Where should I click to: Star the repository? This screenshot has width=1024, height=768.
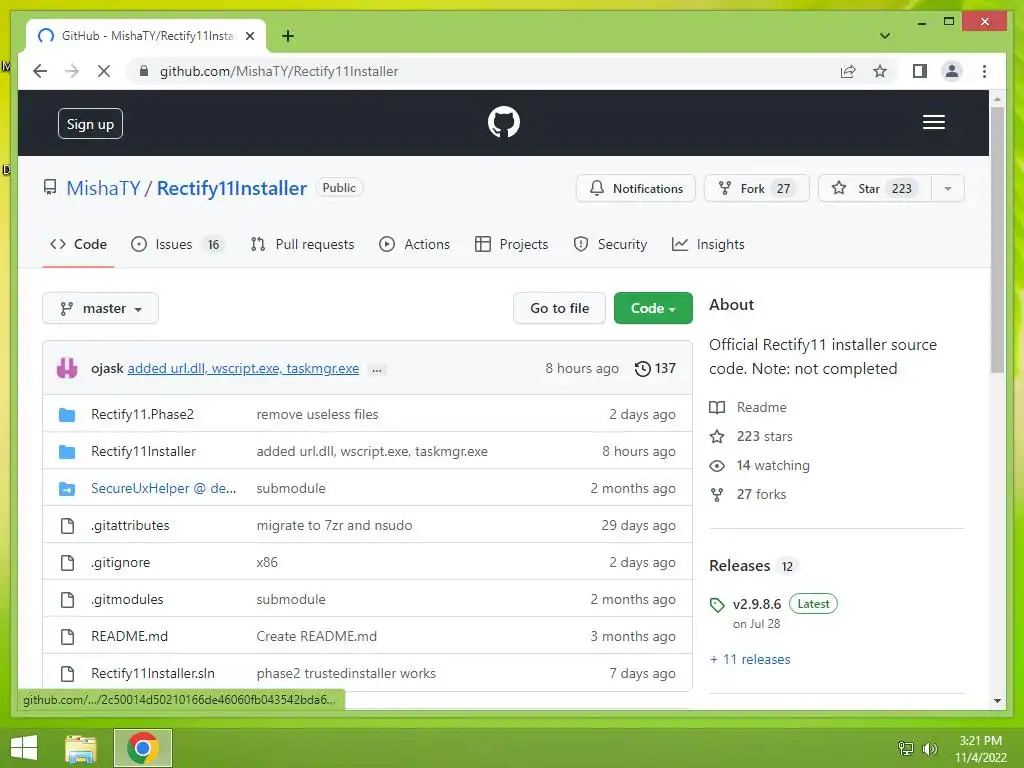[x=874, y=189]
